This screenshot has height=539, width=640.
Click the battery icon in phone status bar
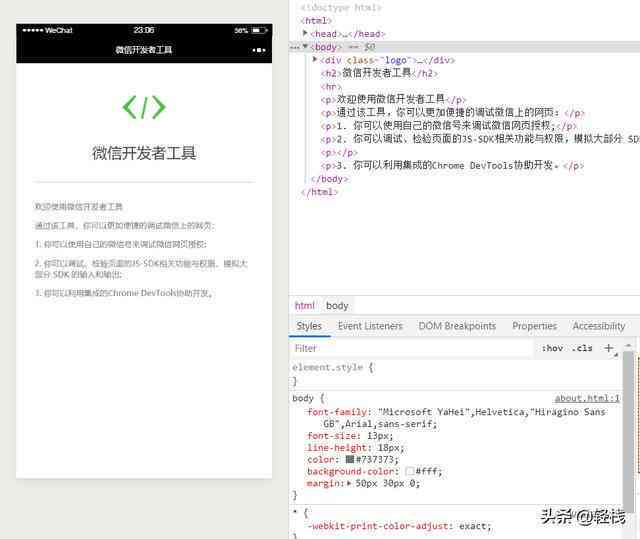pyautogui.click(x=259, y=30)
